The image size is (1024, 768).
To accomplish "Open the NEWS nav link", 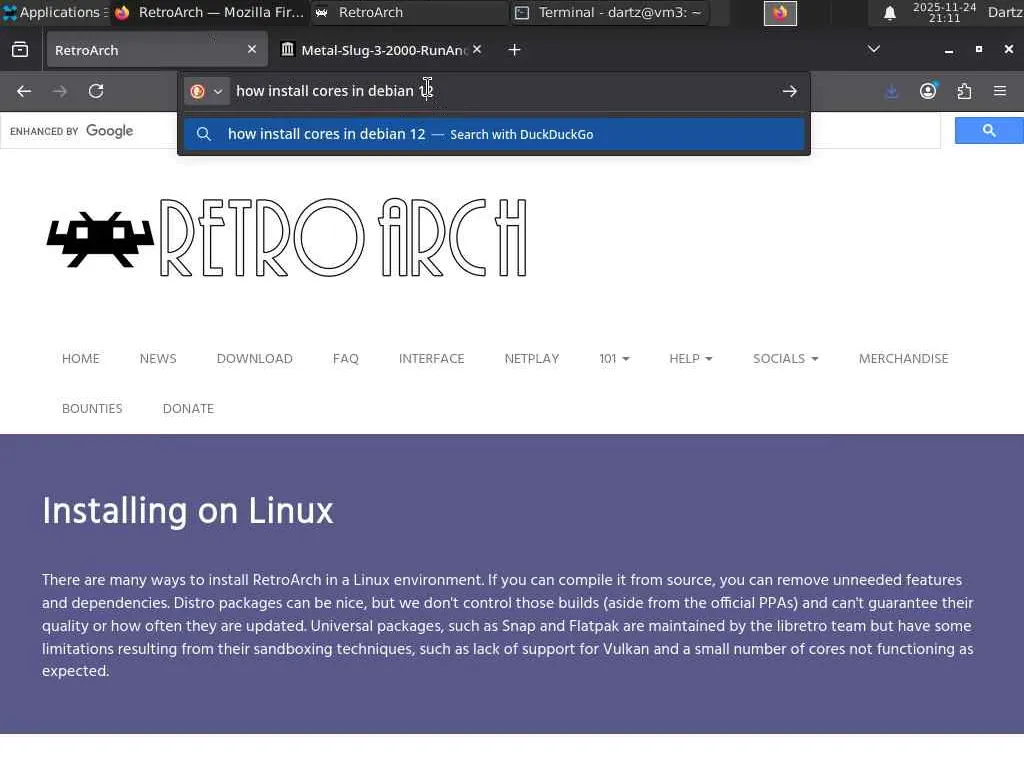I will pyautogui.click(x=158, y=359).
